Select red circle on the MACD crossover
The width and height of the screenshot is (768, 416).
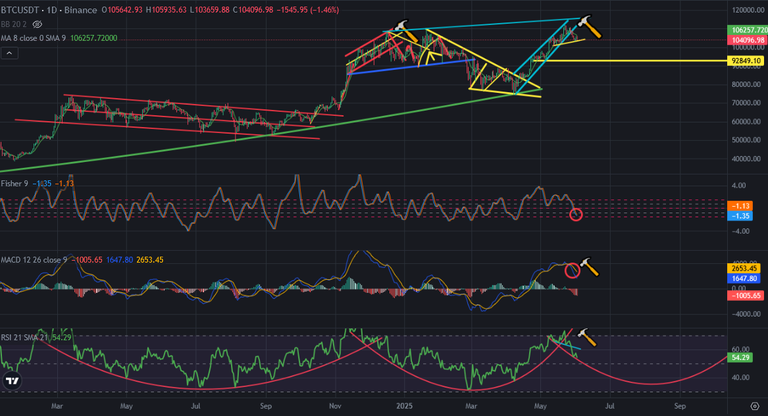point(572,270)
